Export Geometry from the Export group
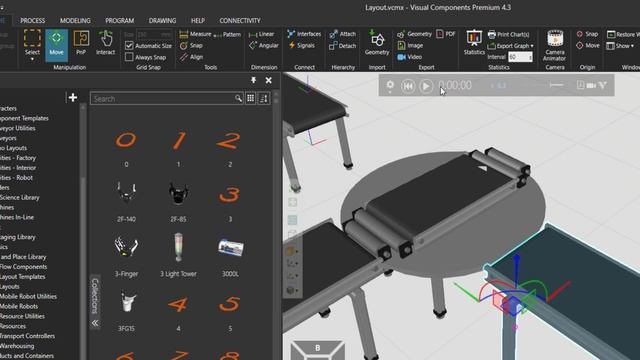 pyautogui.click(x=414, y=34)
